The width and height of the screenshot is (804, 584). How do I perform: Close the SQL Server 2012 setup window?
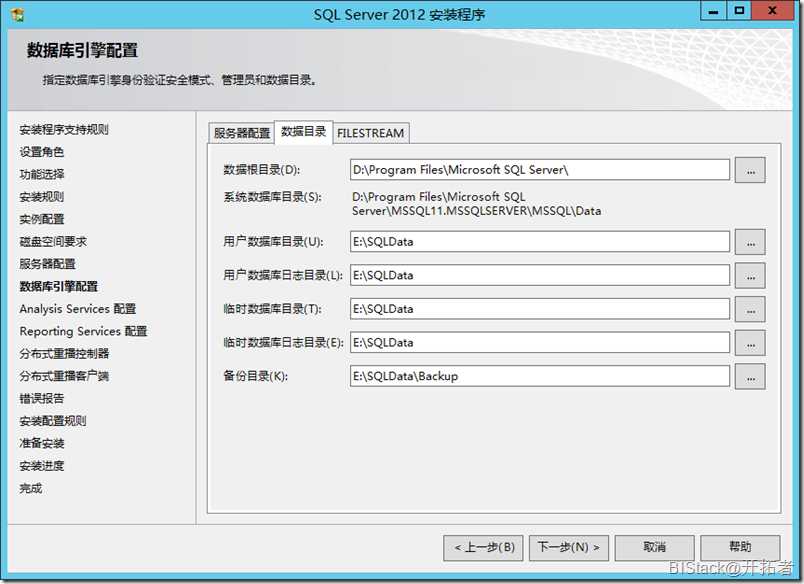pyautogui.click(x=773, y=11)
